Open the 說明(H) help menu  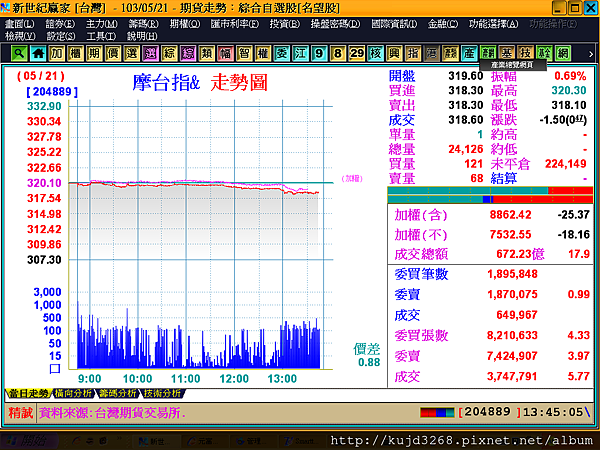point(142,36)
